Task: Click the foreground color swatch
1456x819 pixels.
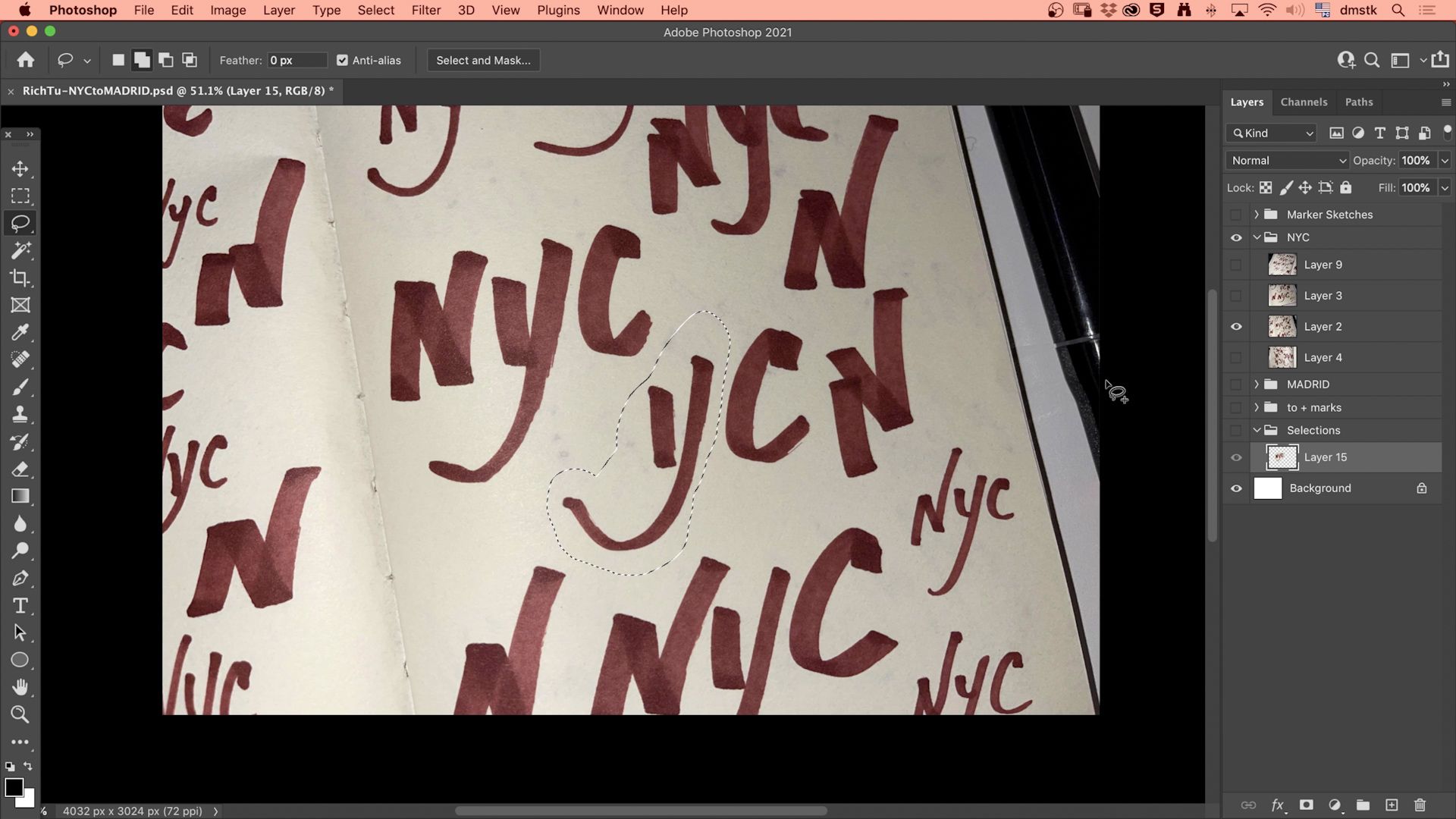Action: [14, 787]
